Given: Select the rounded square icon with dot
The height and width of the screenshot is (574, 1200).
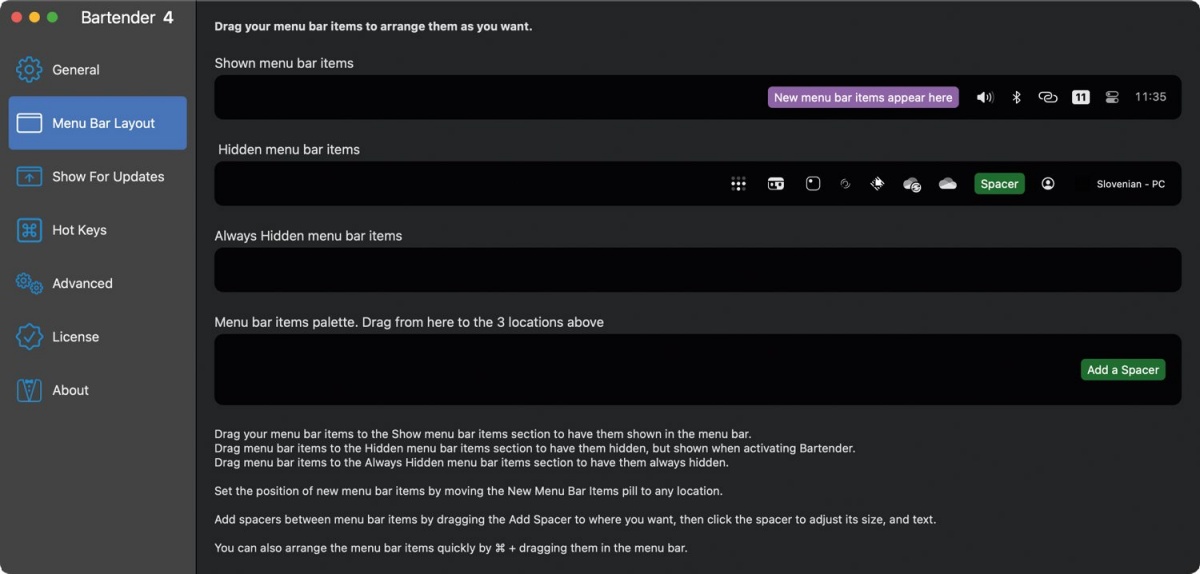Looking at the screenshot, I should click(x=813, y=184).
